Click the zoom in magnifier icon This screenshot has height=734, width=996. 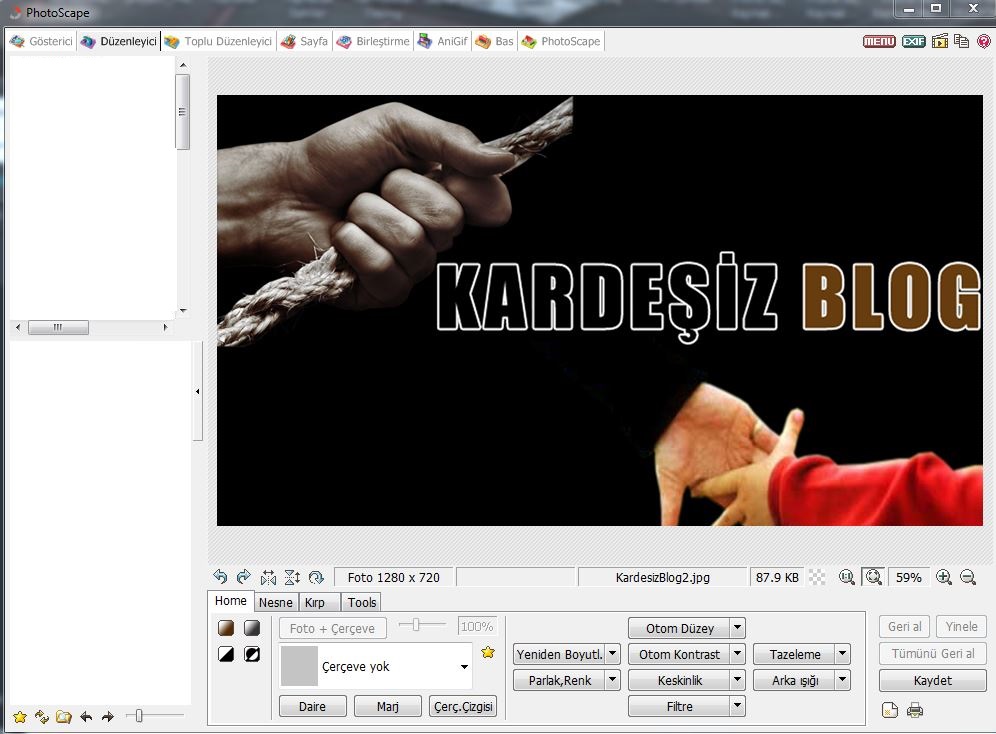(943, 577)
